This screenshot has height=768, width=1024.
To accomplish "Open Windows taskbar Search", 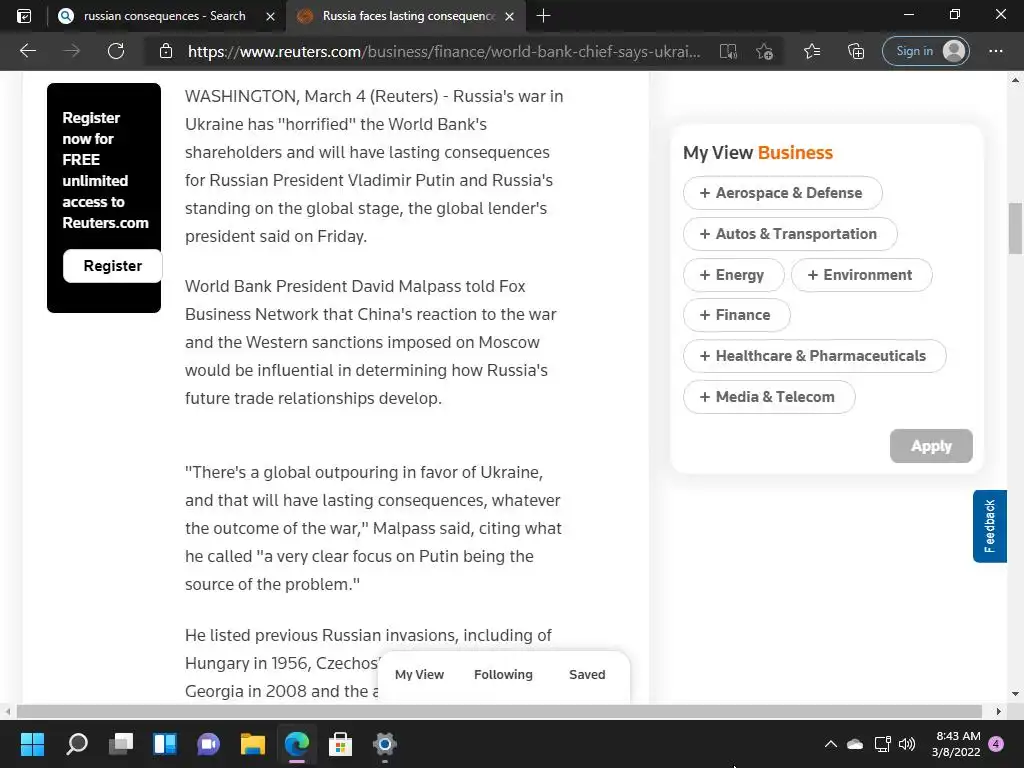I will pyautogui.click(x=76, y=744).
